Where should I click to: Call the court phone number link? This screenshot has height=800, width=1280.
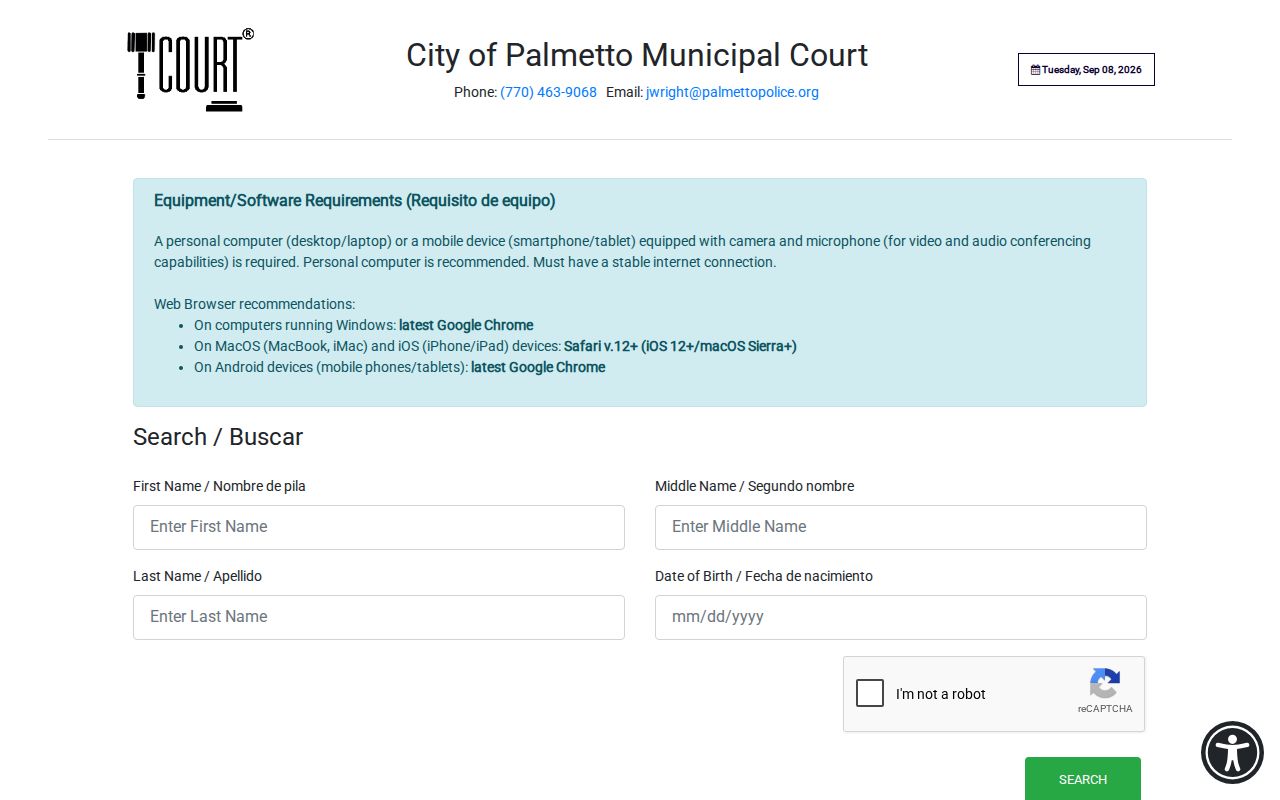548,92
